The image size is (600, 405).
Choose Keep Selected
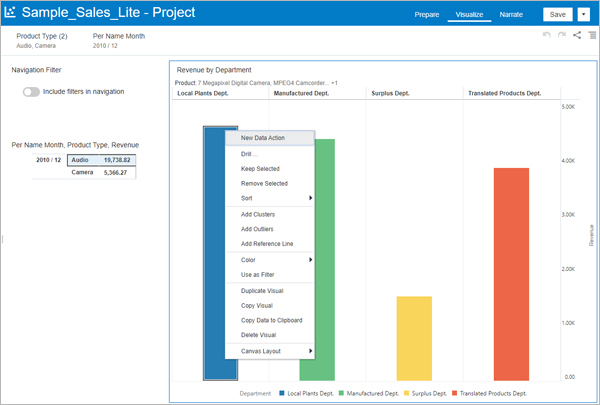tap(270, 169)
